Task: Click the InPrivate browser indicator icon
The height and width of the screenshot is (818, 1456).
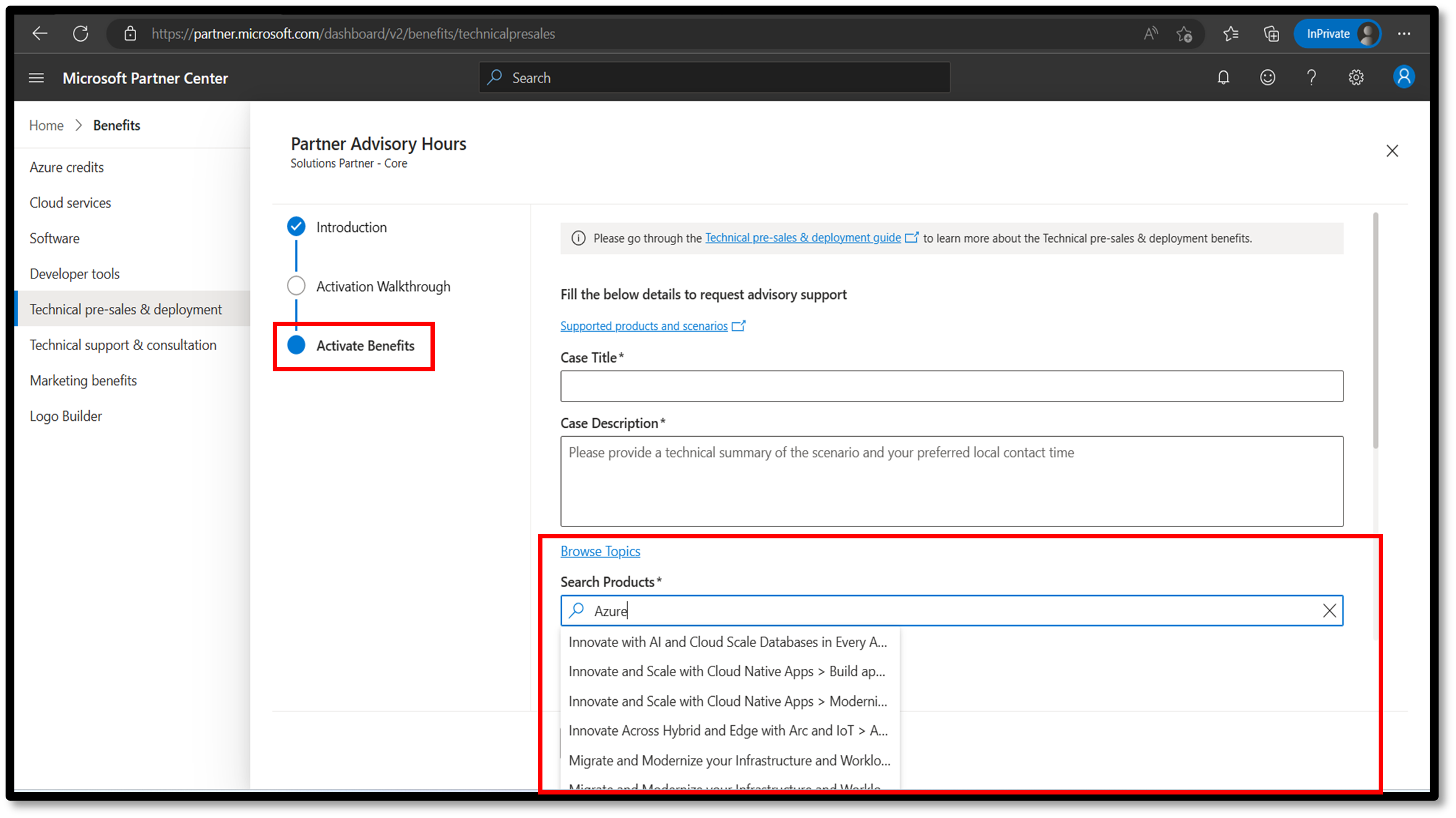Action: [x=1337, y=33]
